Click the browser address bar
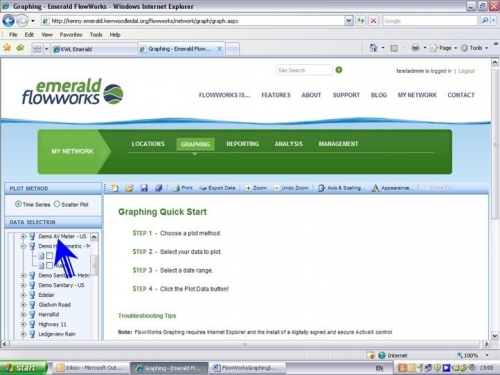 [193, 21]
